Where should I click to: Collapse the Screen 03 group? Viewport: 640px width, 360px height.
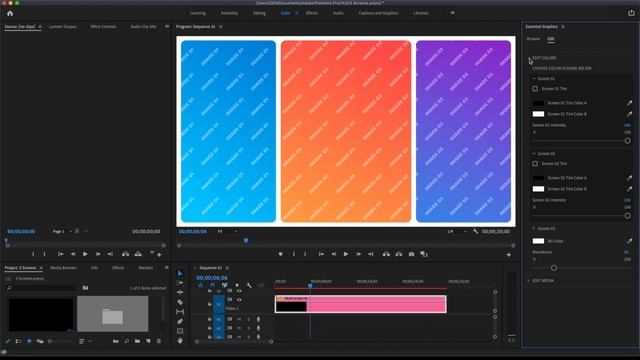point(534,229)
